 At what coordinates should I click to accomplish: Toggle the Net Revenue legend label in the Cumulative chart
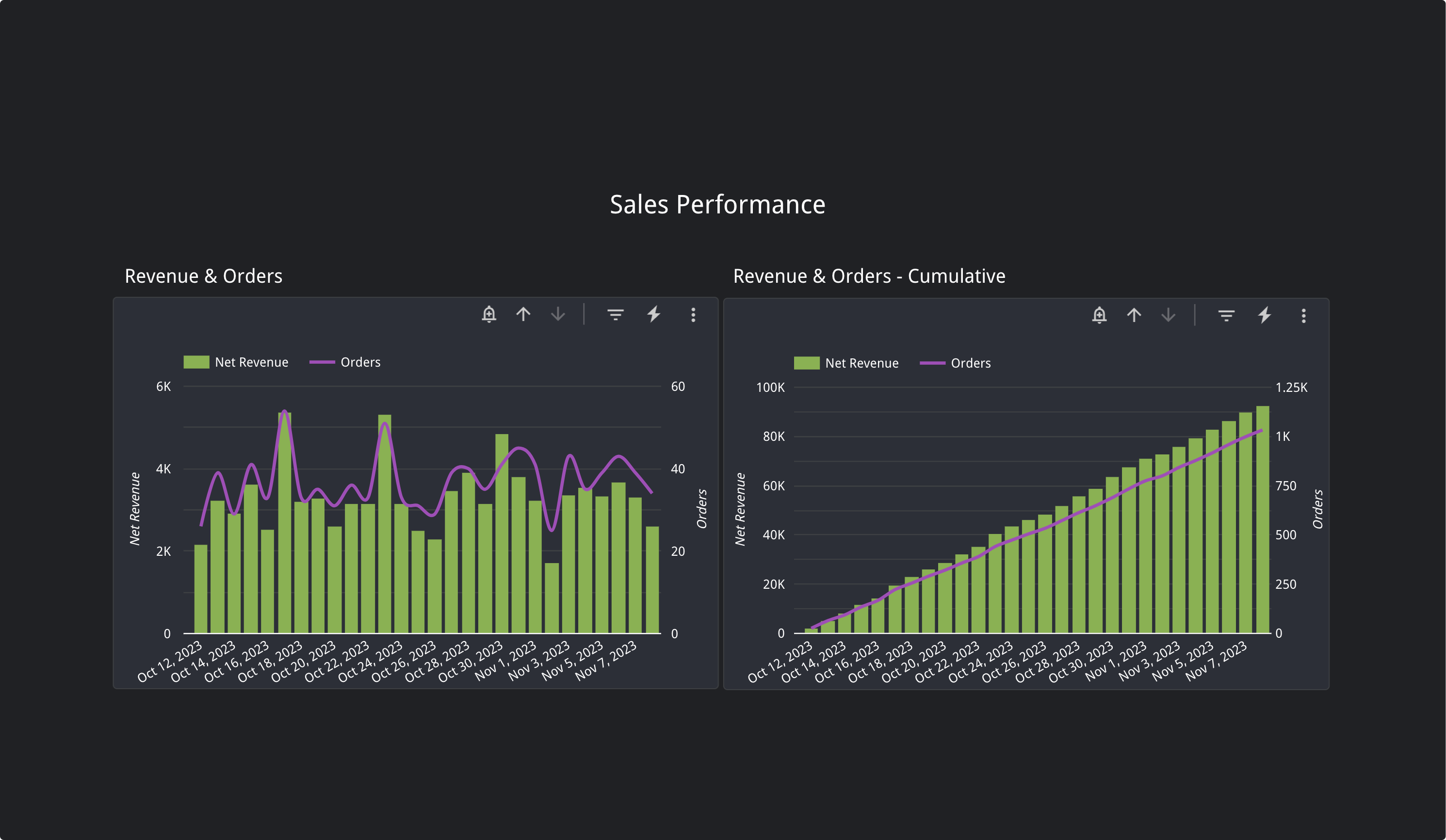point(861,363)
